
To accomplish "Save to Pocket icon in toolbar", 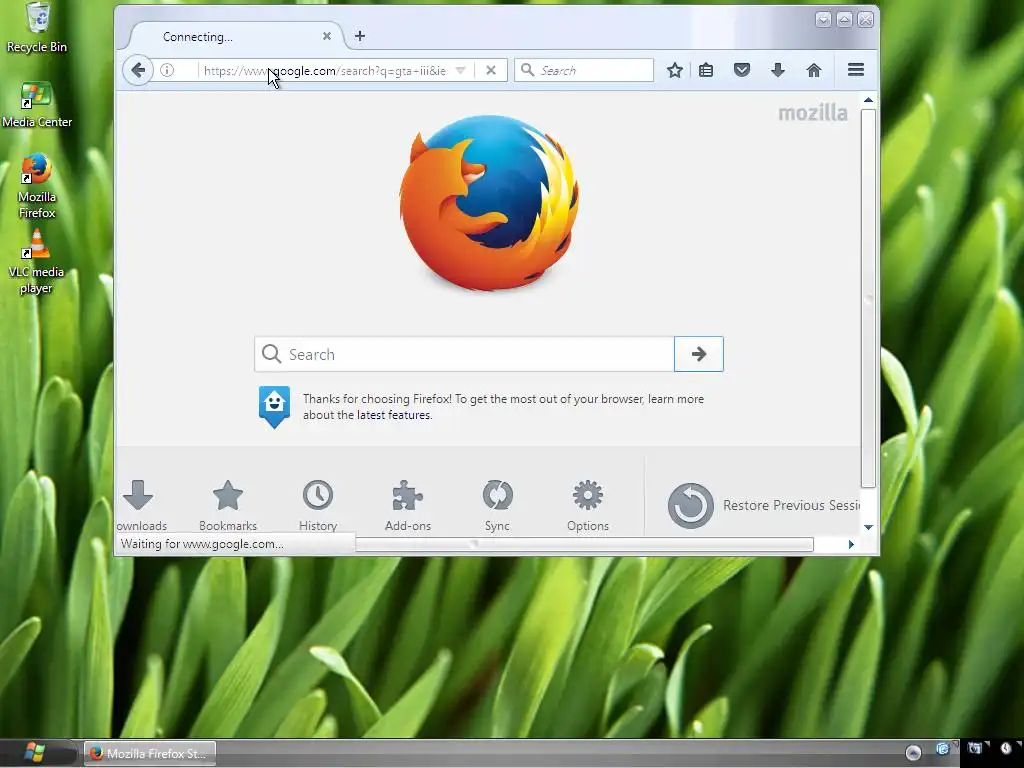I will pyautogui.click(x=742, y=70).
